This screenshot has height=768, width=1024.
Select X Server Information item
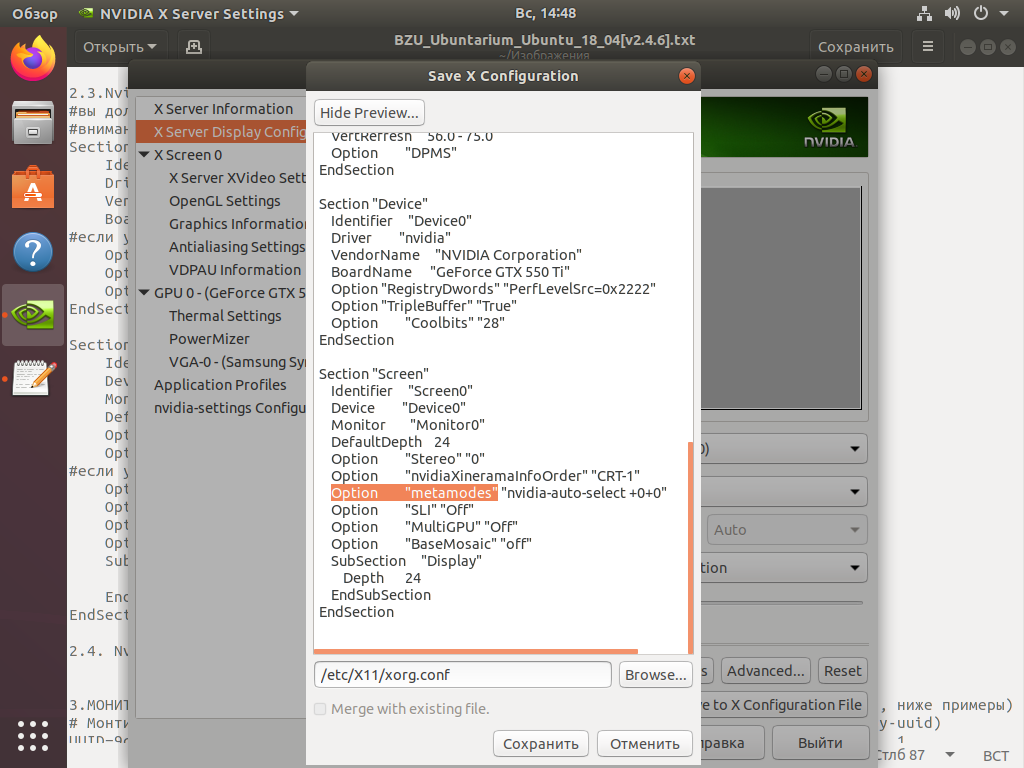(223, 109)
